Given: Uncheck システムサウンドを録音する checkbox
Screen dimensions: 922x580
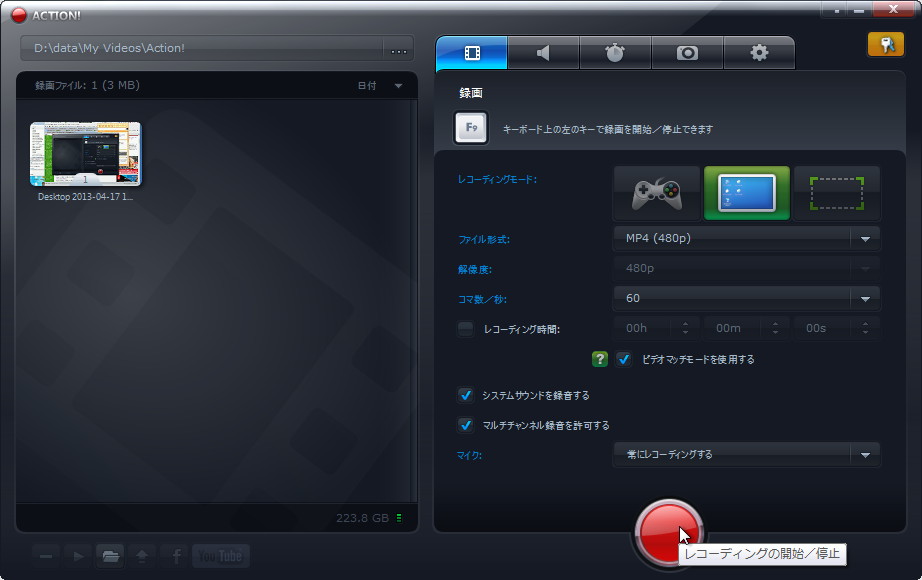Looking at the screenshot, I should 466,395.
